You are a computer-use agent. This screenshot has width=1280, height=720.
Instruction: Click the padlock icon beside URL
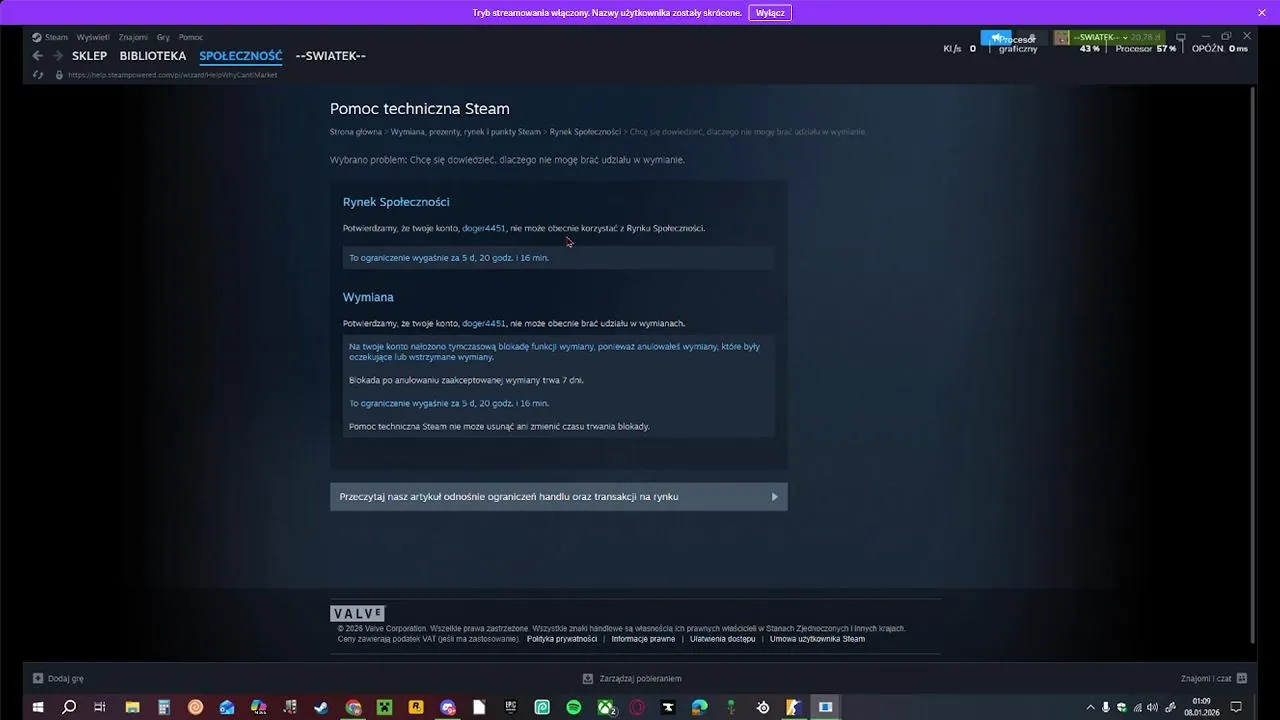(59, 75)
